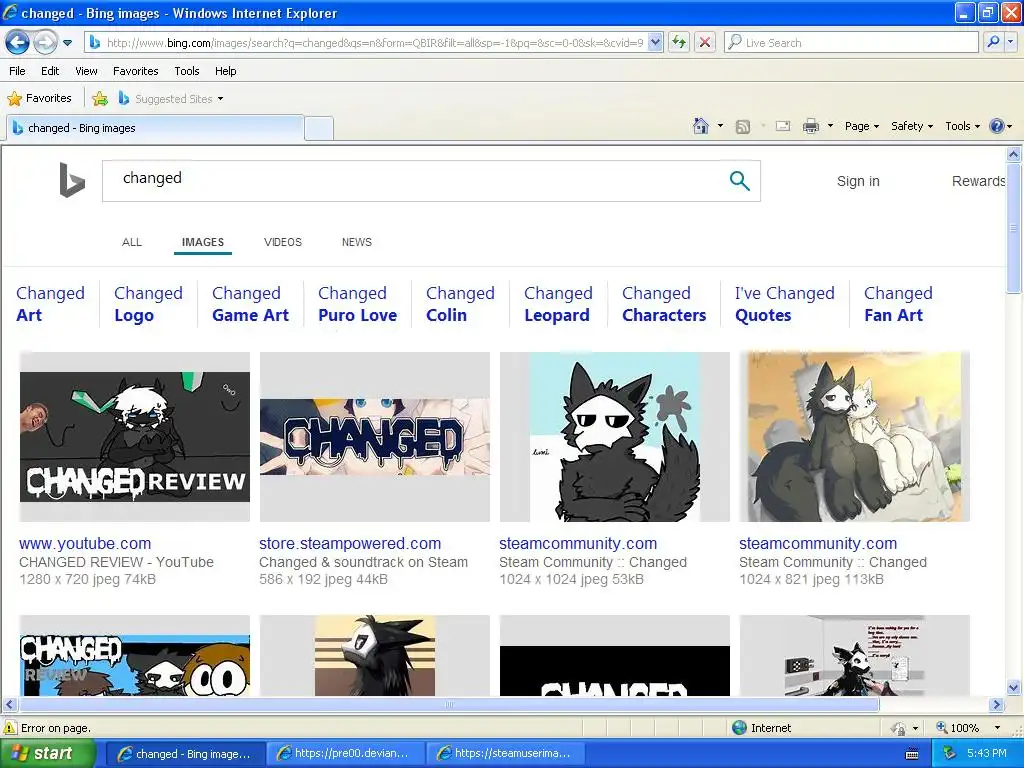The width and height of the screenshot is (1024, 768).
Task: Click the vertical scrollbar down arrow
Action: pos(1014,687)
